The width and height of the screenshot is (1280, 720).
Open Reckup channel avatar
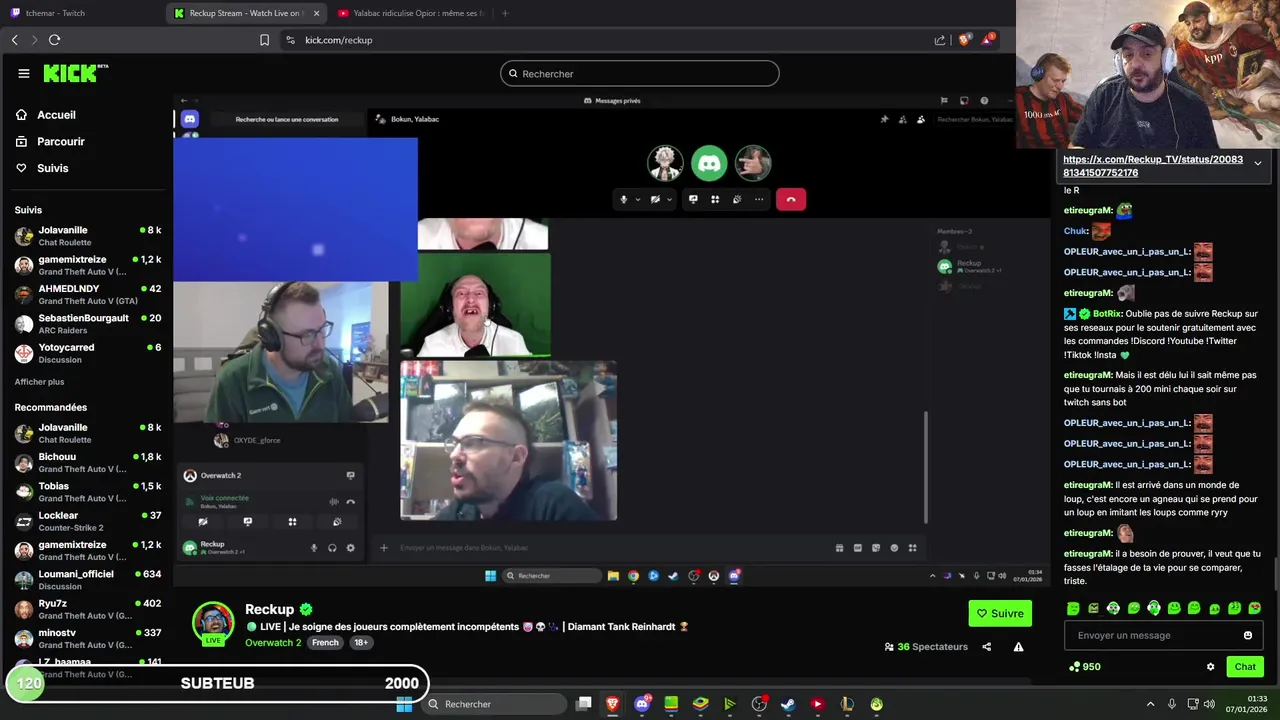click(213, 623)
